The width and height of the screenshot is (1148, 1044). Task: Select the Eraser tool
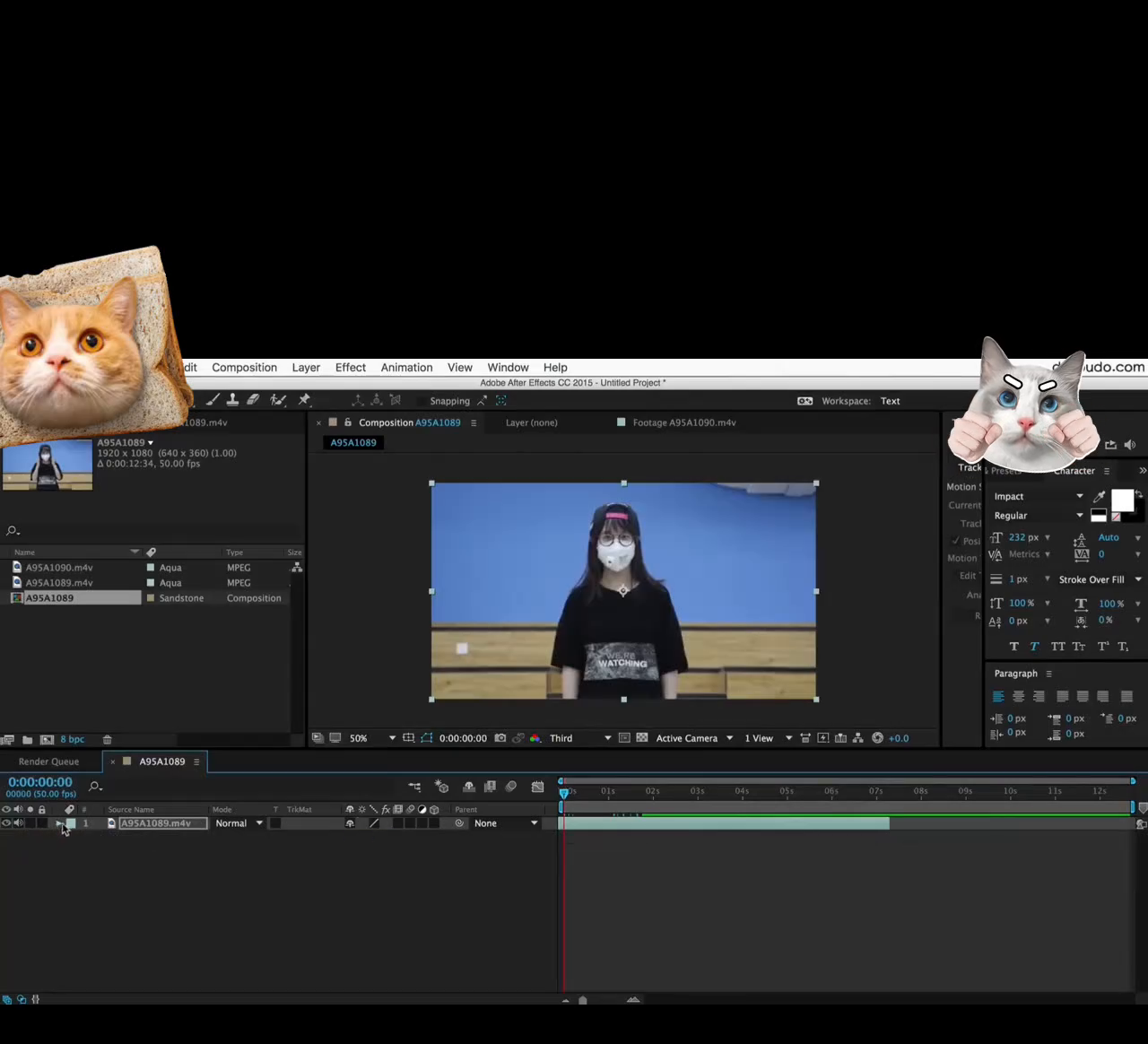click(x=253, y=400)
